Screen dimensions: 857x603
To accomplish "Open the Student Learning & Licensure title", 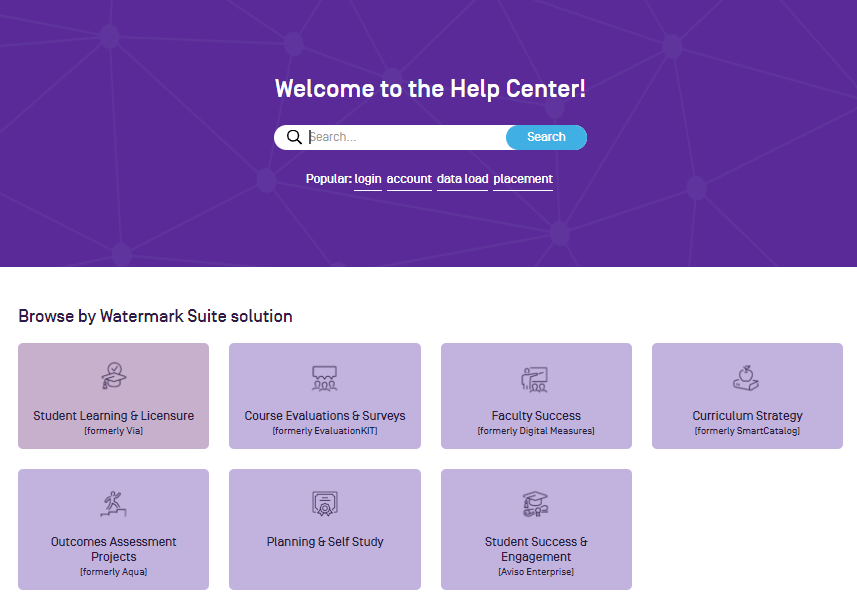I will click(x=114, y=416).
